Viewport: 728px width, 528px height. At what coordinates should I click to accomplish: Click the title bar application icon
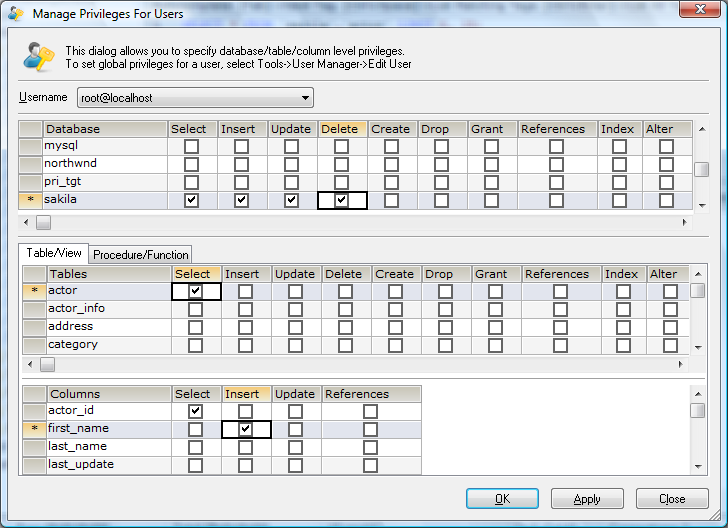pos(16,14)
